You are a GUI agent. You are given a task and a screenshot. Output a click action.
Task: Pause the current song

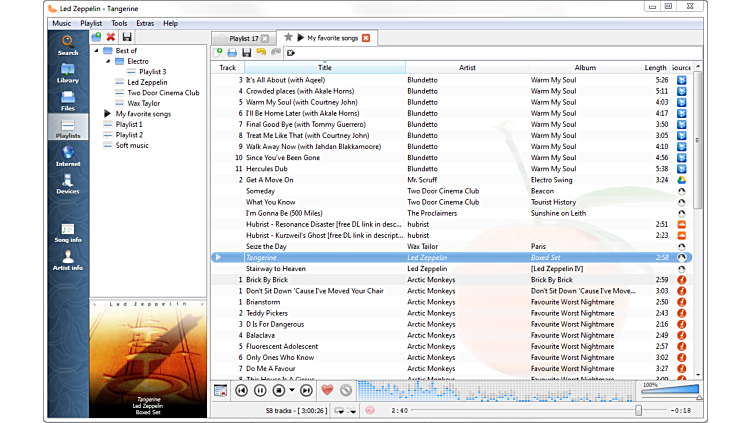261,390
